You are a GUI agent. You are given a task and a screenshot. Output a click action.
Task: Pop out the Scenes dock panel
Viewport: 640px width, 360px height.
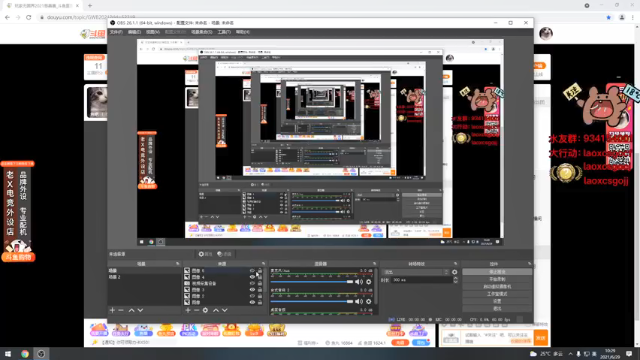coord(178,264)
